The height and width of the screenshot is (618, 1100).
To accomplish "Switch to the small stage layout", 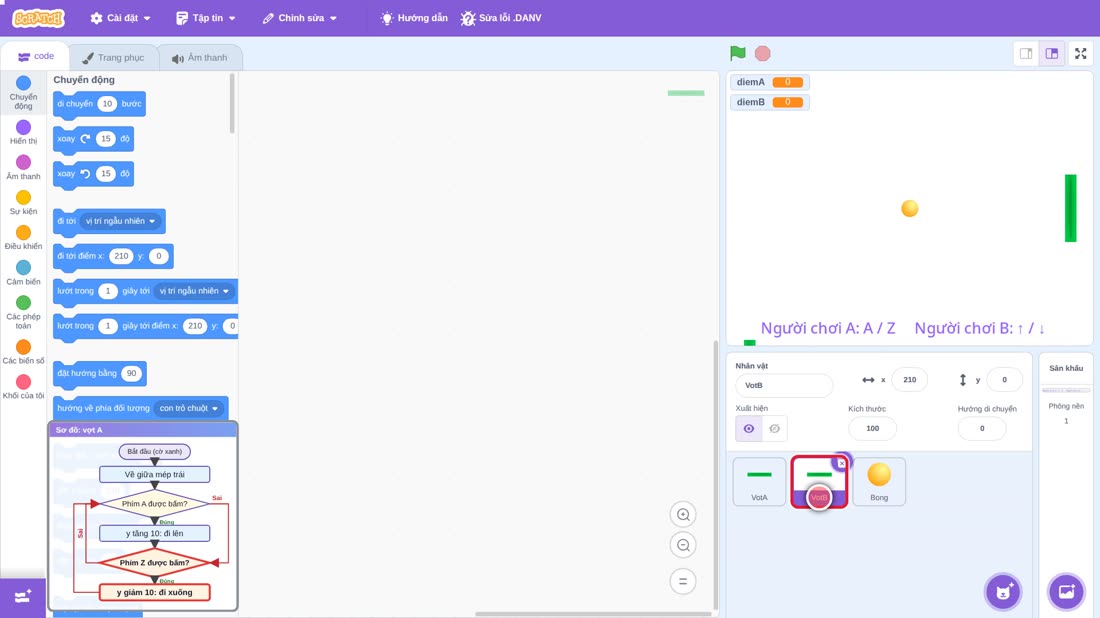I will (1026, 53).
